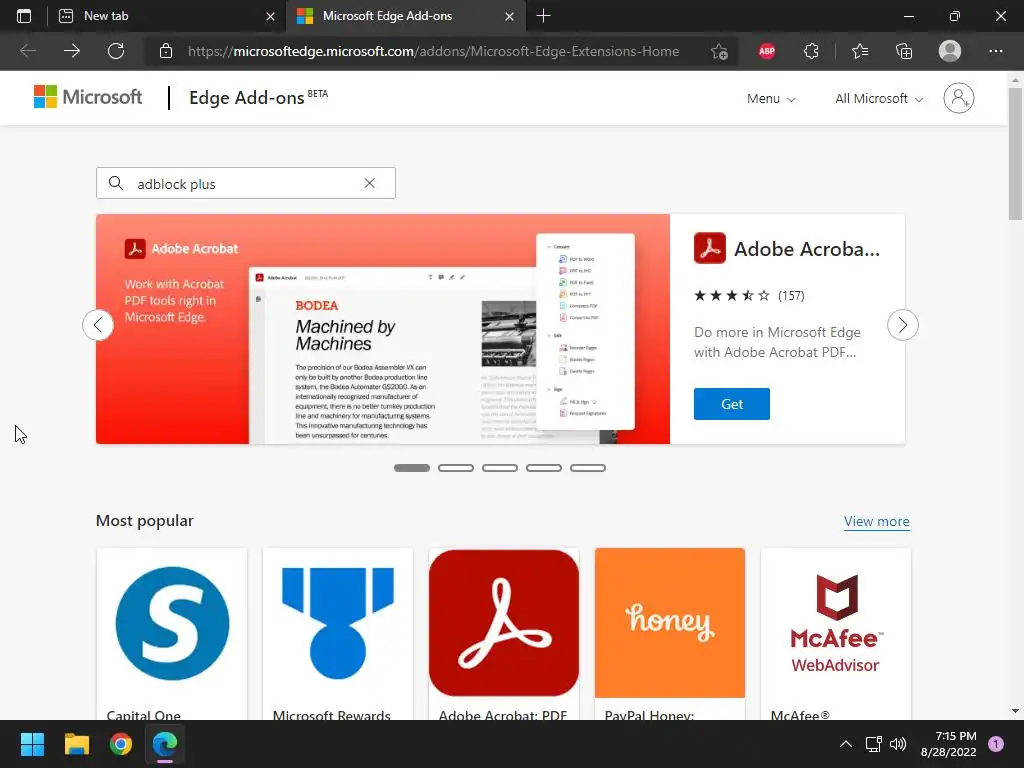View site information lock icon

click(166, 51)
